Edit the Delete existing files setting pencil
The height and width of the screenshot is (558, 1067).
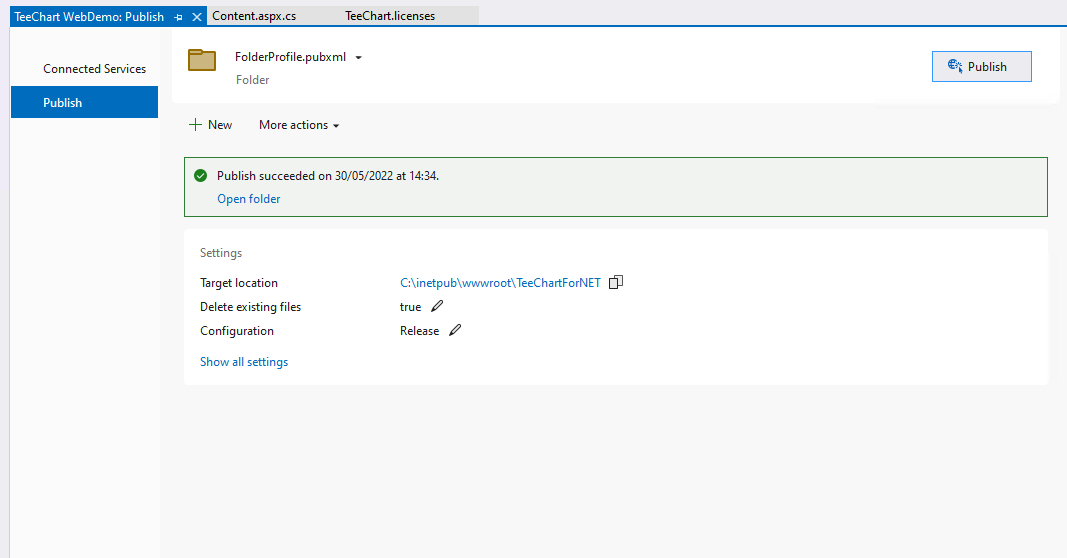tap(437, 306)
